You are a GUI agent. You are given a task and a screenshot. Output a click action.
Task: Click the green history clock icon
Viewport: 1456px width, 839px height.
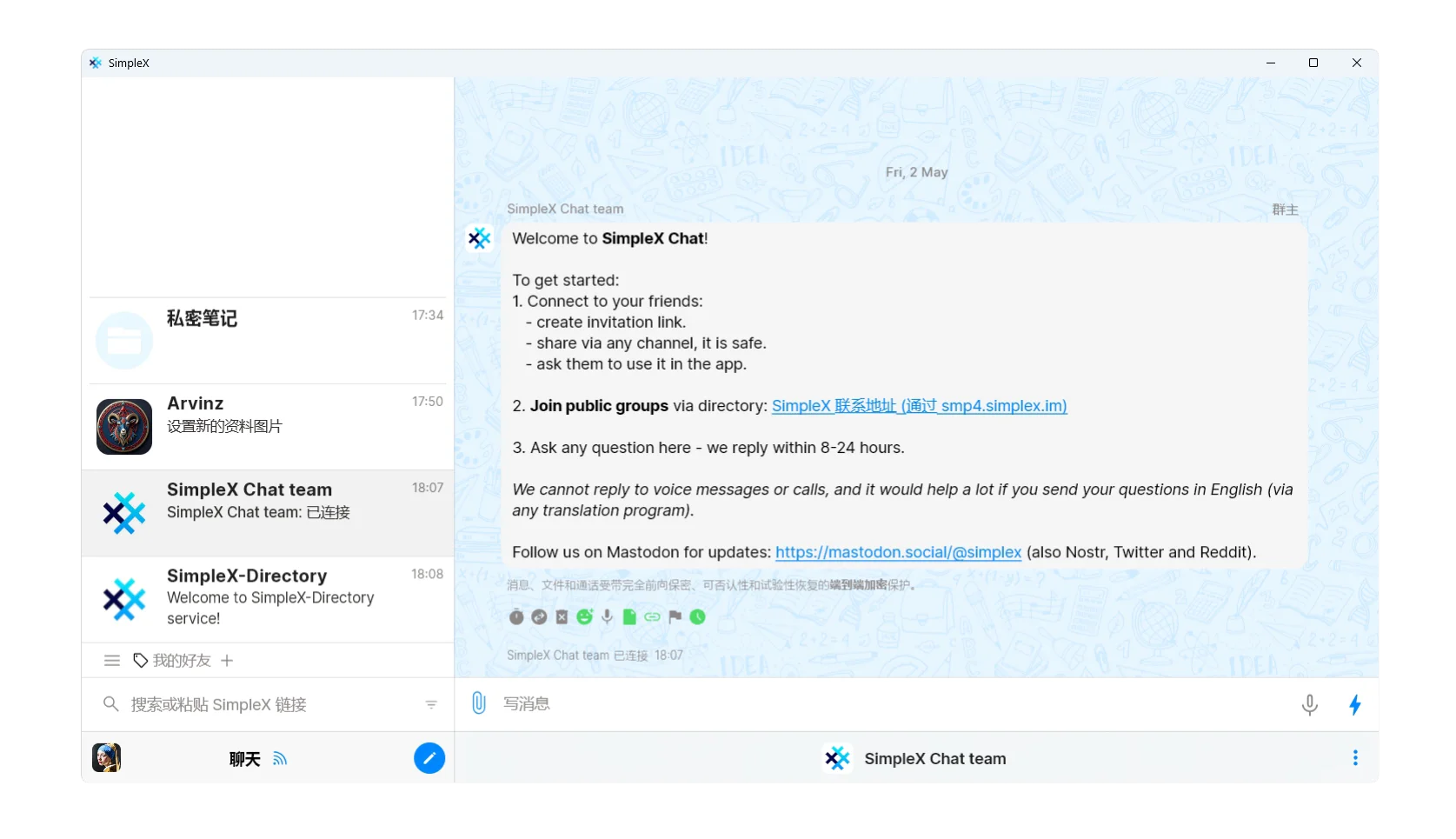click(x=697, y=616)
